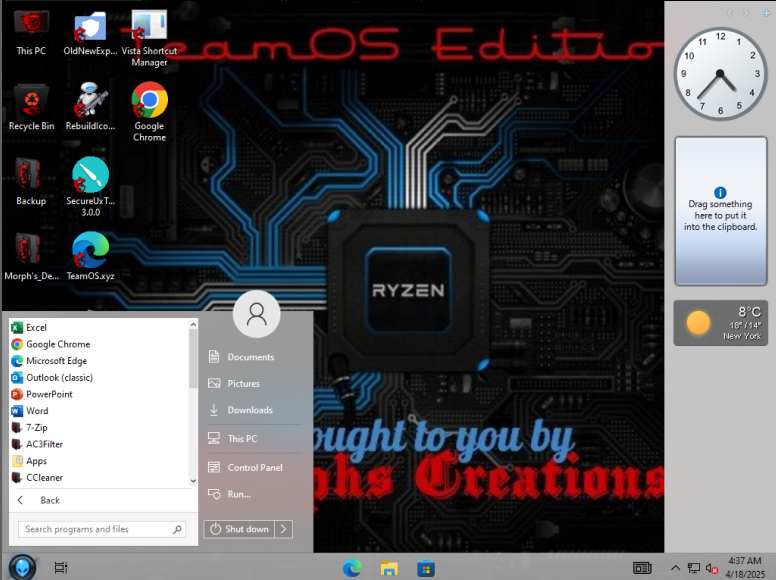Screen dimensions: 776x580
Task: Click the search magnifier icon
Action: (178, 529)
